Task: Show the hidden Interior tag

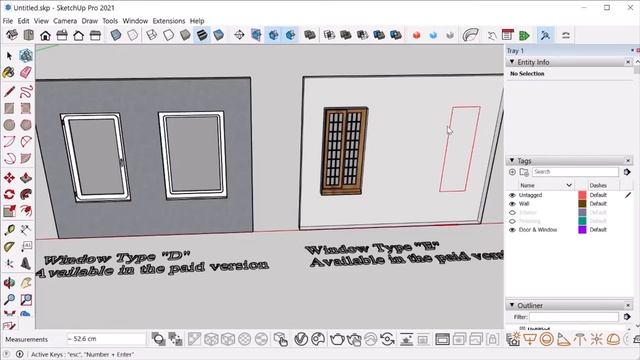Action: 512,212
